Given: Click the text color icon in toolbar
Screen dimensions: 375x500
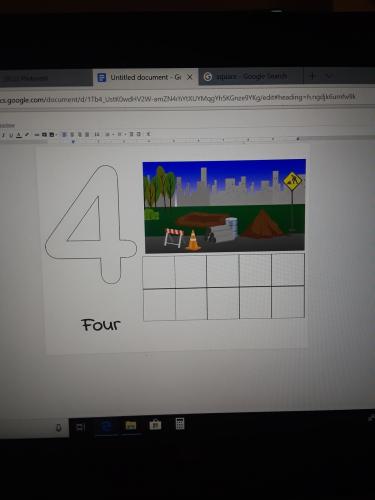Looking at the screenshot, I should tap(19, 135).
